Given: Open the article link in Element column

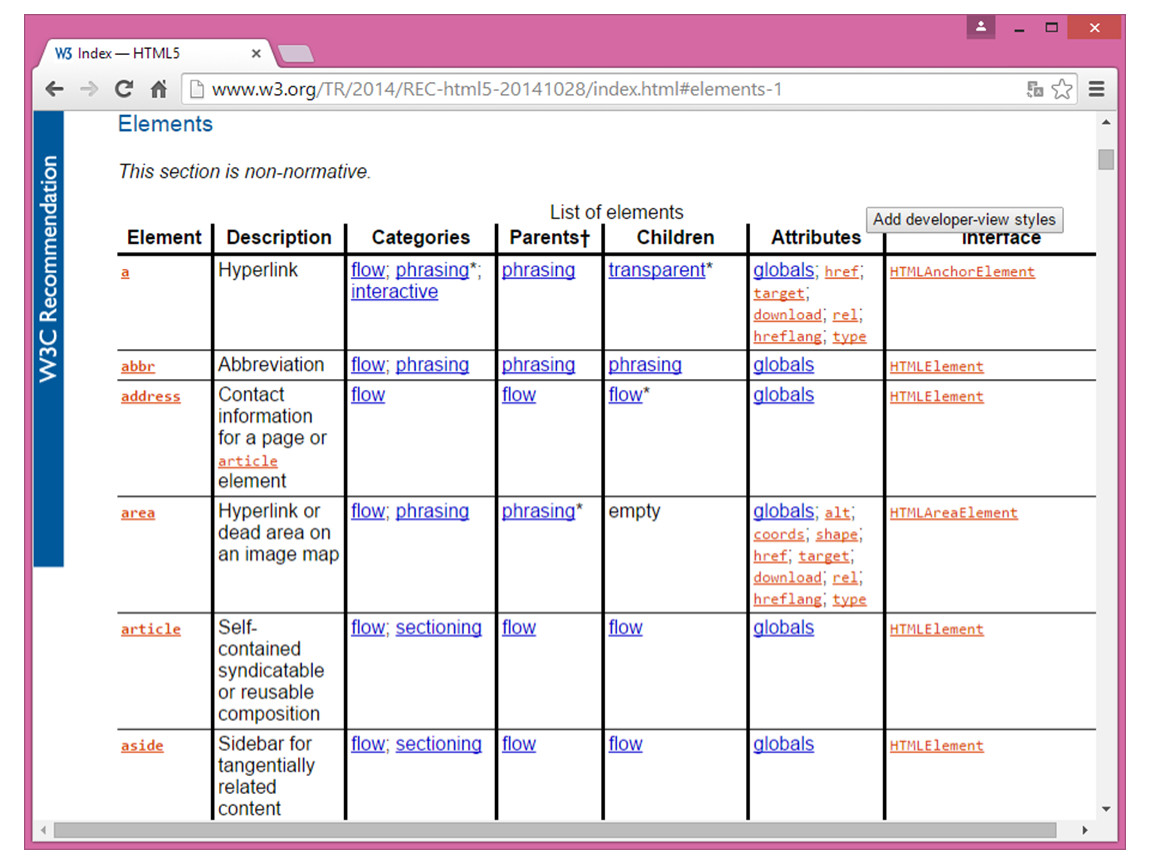Looking at the screenshot, I should tap(150, 629).
